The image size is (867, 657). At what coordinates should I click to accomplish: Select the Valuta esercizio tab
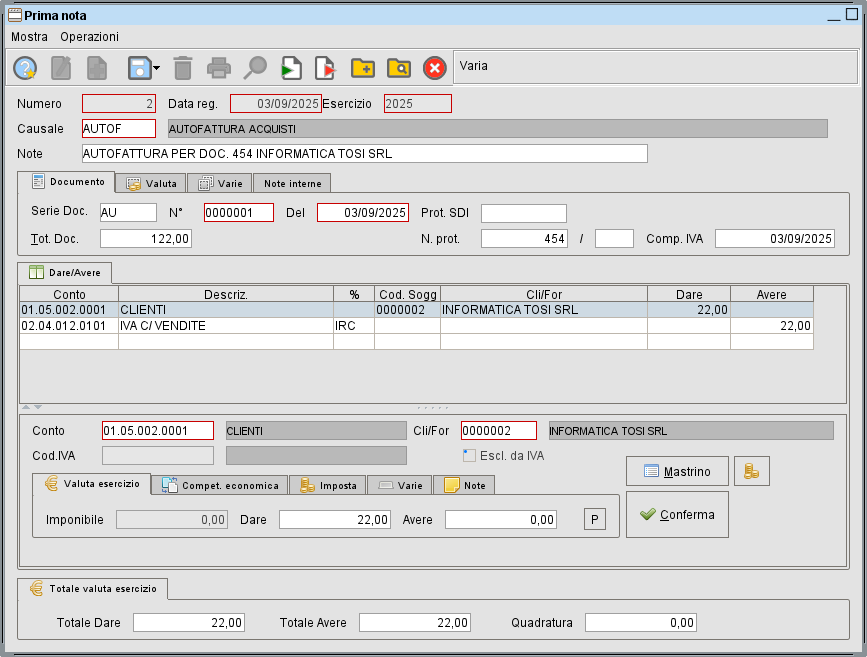91,484
